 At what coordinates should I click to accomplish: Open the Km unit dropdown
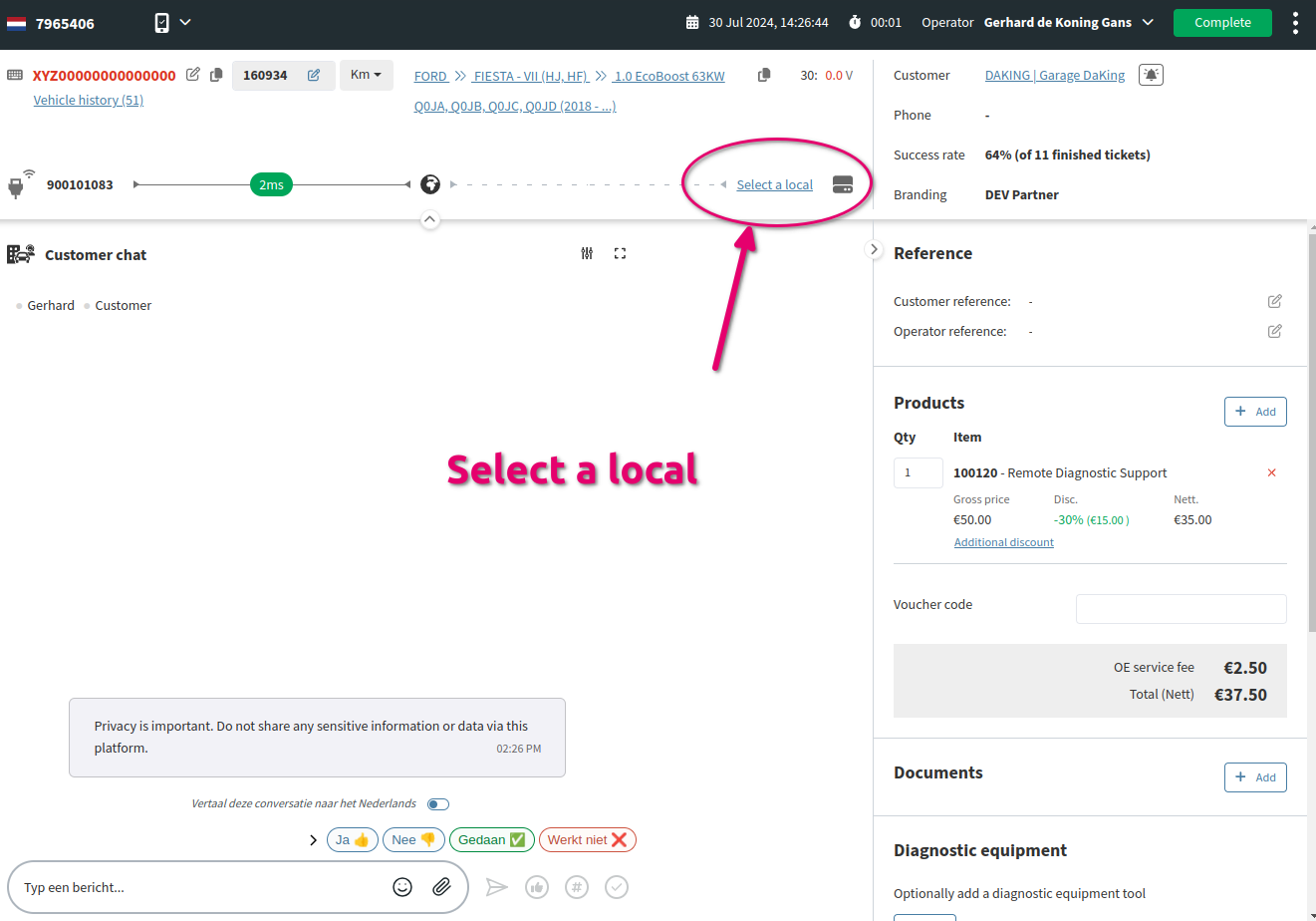[365, 74]
